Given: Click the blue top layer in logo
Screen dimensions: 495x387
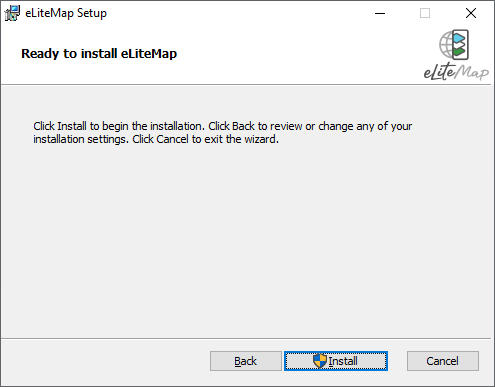Looking at the screenshot, I should 459,39.
